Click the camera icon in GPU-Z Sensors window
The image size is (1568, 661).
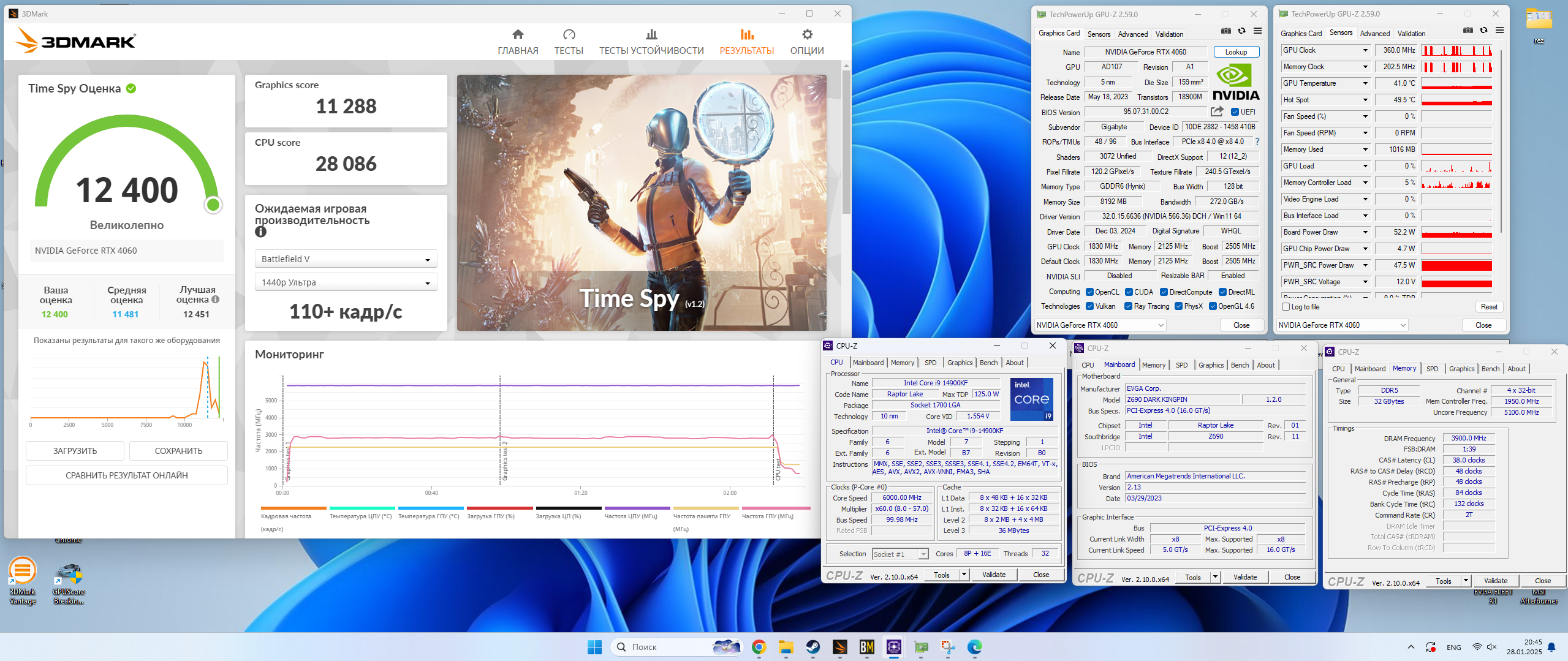(1468, 30)
